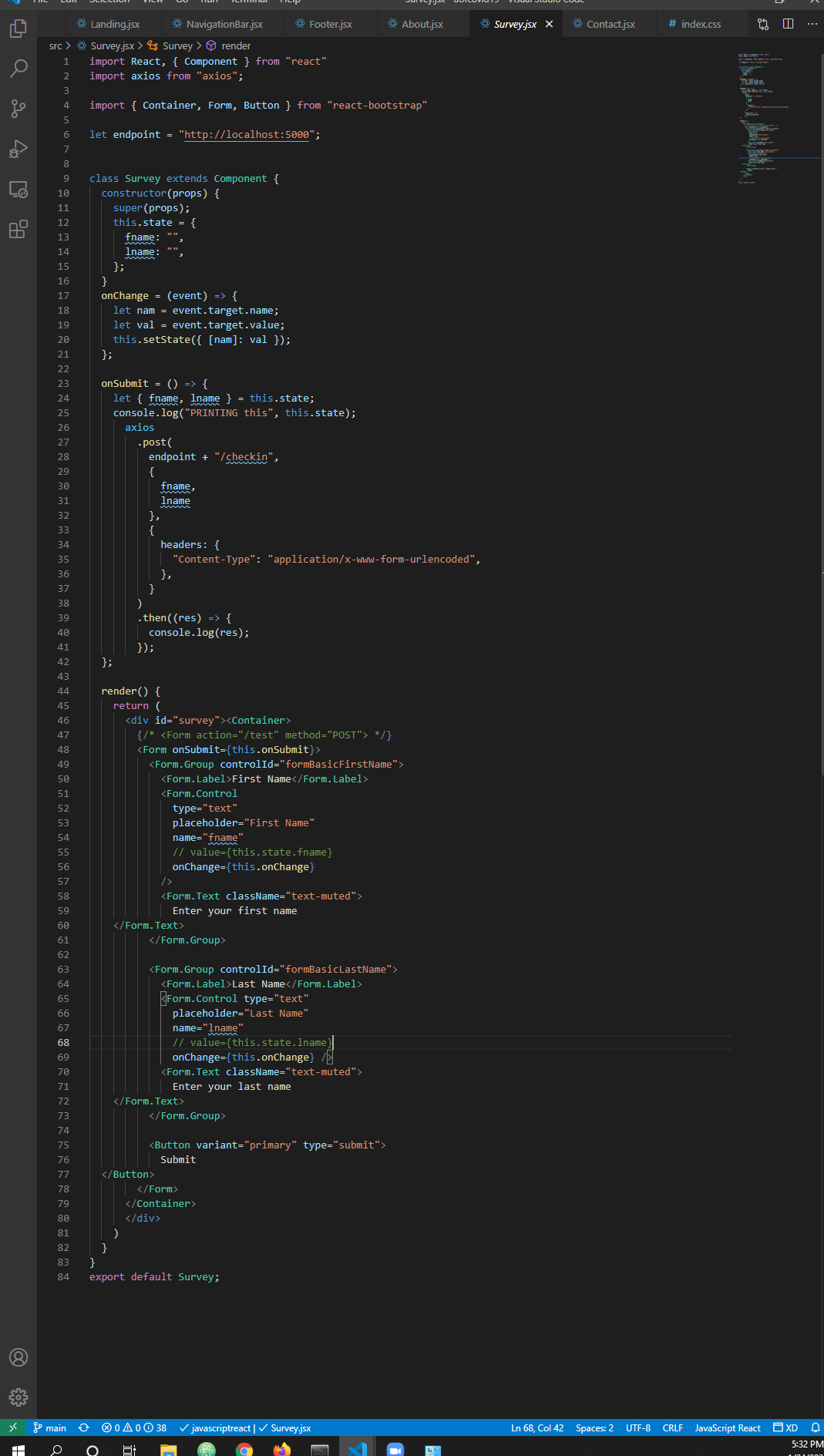The height and width of the screenshot is (1456, 824).
Task: Click "Enter your last name" text
Action: [232, 1086]
